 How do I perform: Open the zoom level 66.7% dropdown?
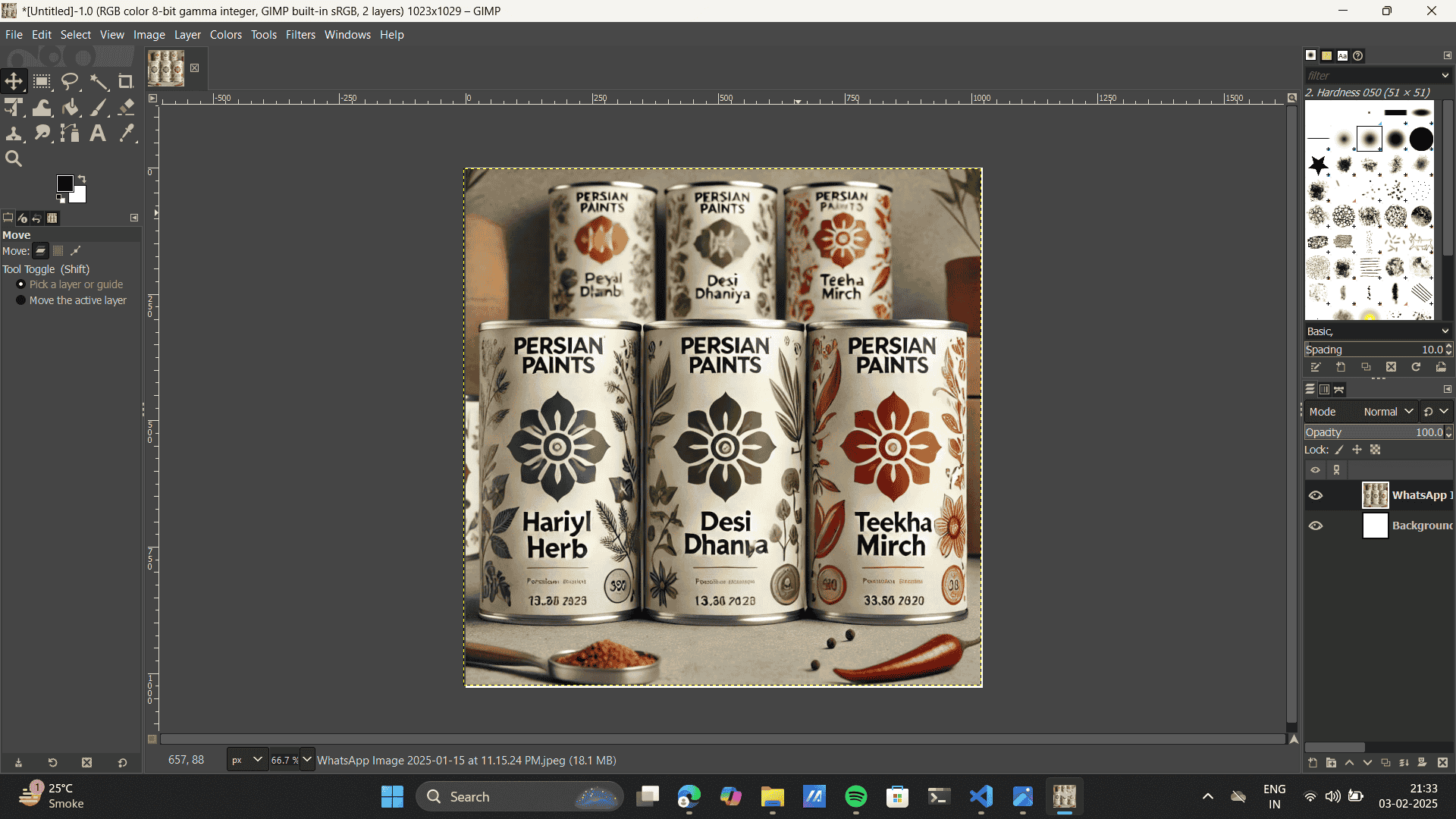coord(307,760)
